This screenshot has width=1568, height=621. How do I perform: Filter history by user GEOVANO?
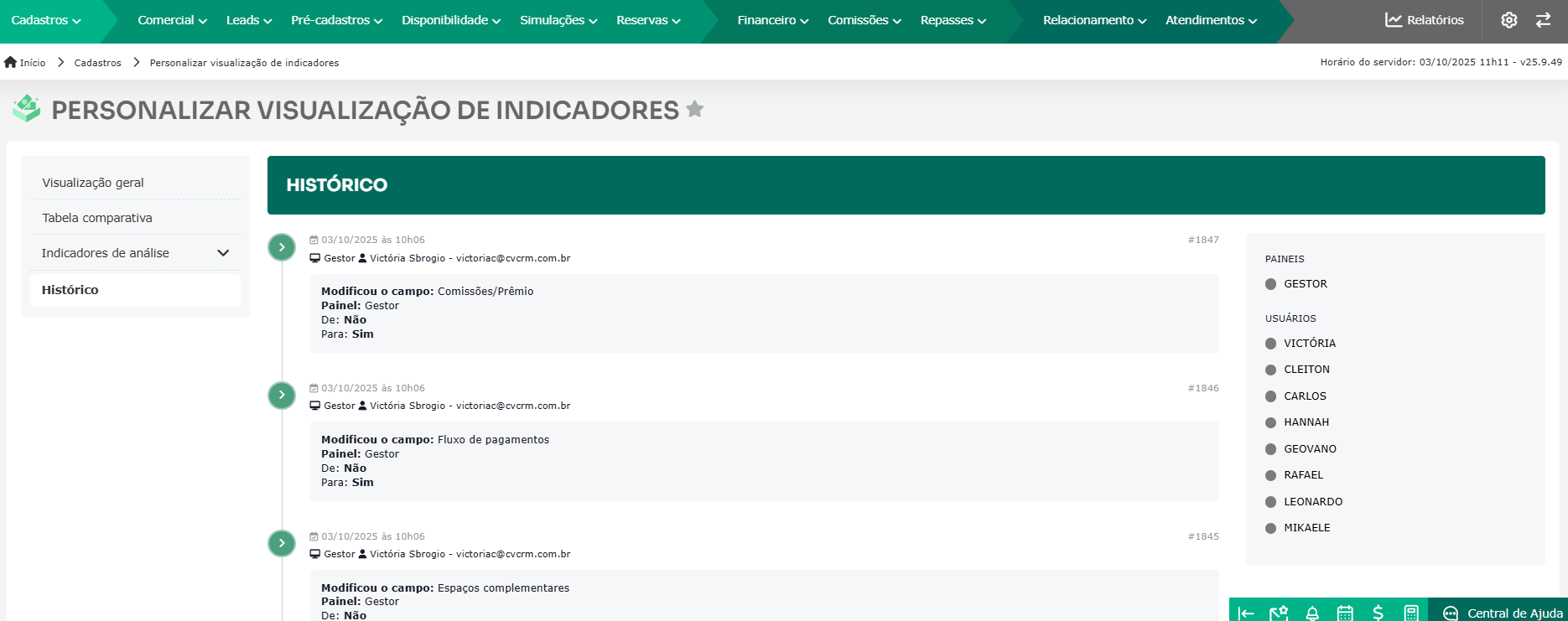1301,449
